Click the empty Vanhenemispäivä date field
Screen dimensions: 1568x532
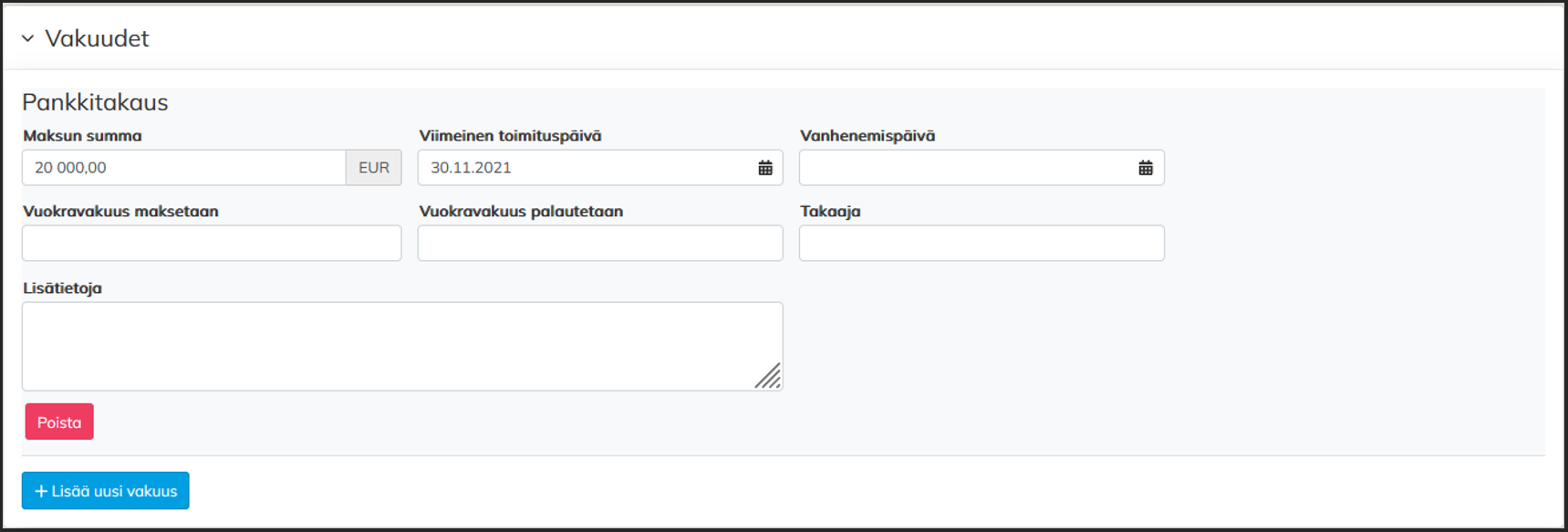coord(965,168)
